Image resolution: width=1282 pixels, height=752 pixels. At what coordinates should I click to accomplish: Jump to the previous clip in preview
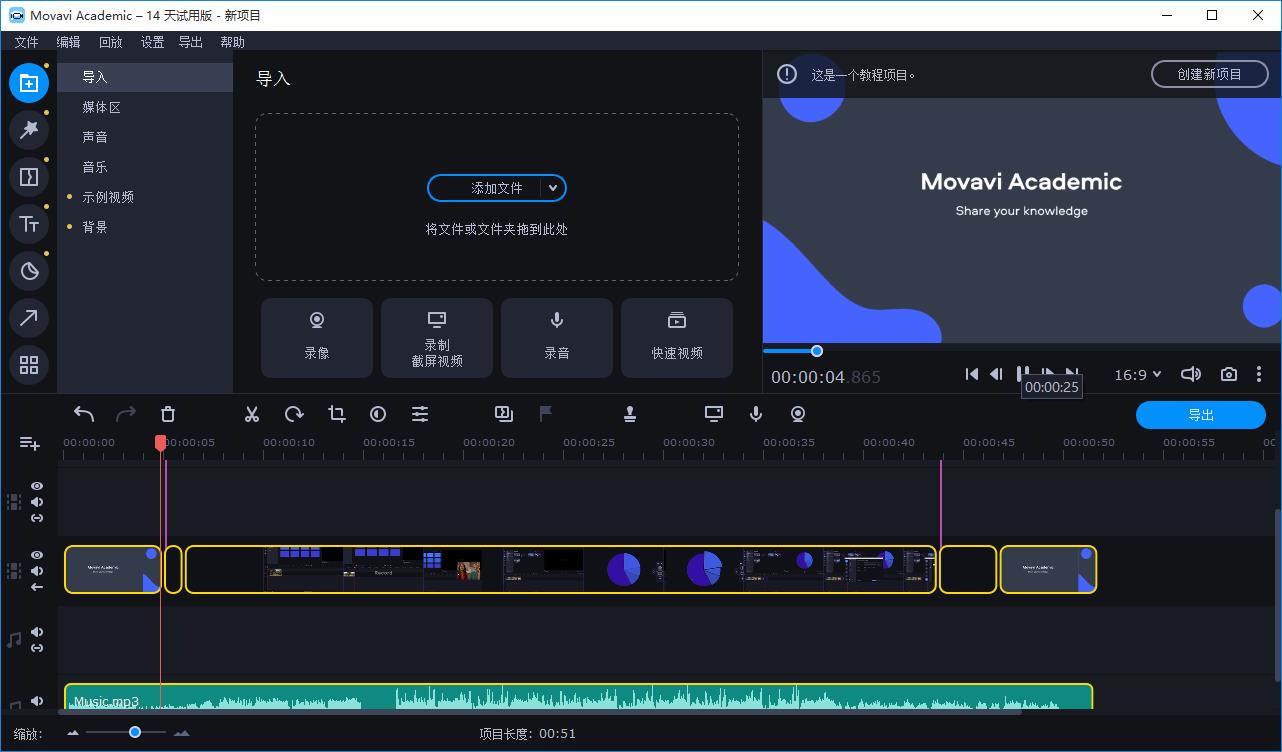click(x=971, y=374)
